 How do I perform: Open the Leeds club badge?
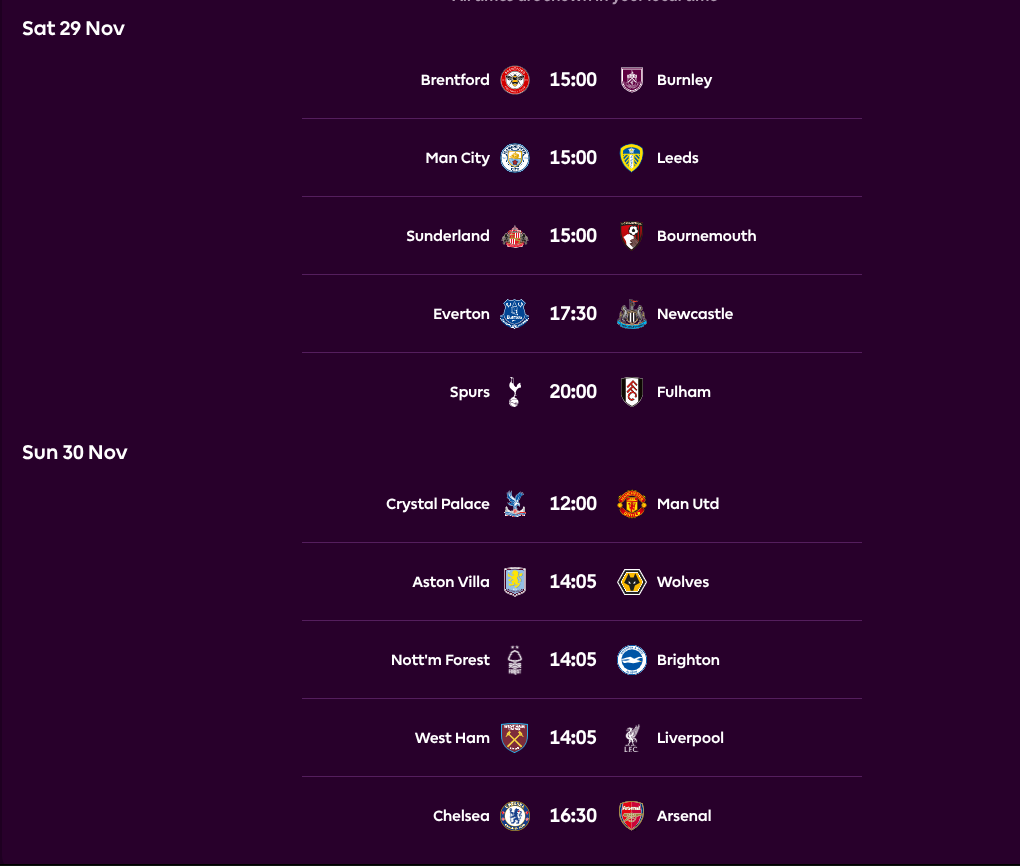pos(632,157)
